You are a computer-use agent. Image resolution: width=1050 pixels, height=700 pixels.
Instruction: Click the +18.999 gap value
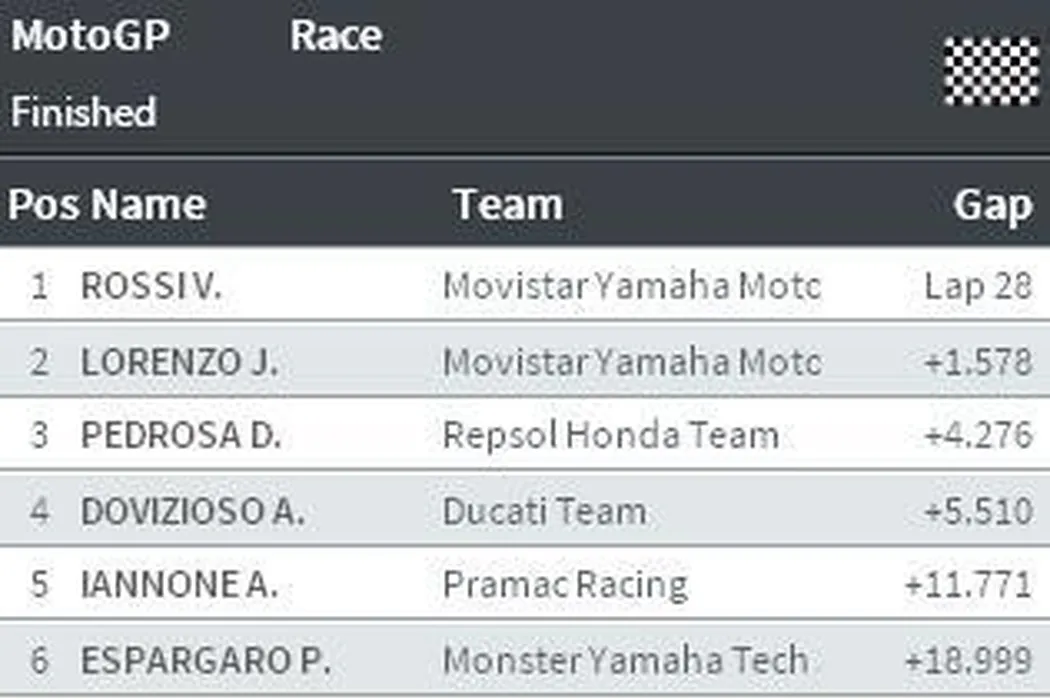(967, 660)
